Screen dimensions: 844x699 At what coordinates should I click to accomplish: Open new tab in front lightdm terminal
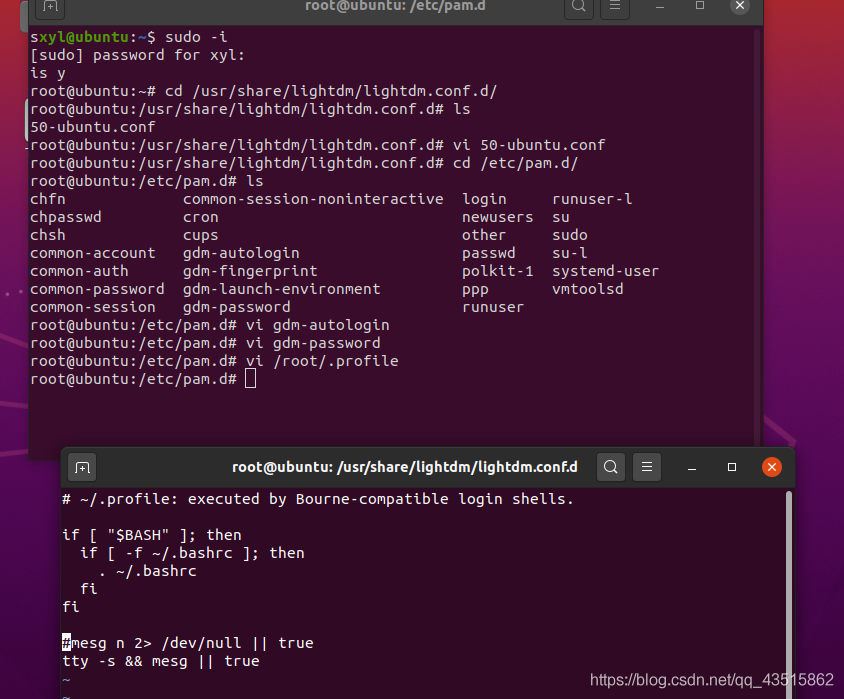click(82, 467)
